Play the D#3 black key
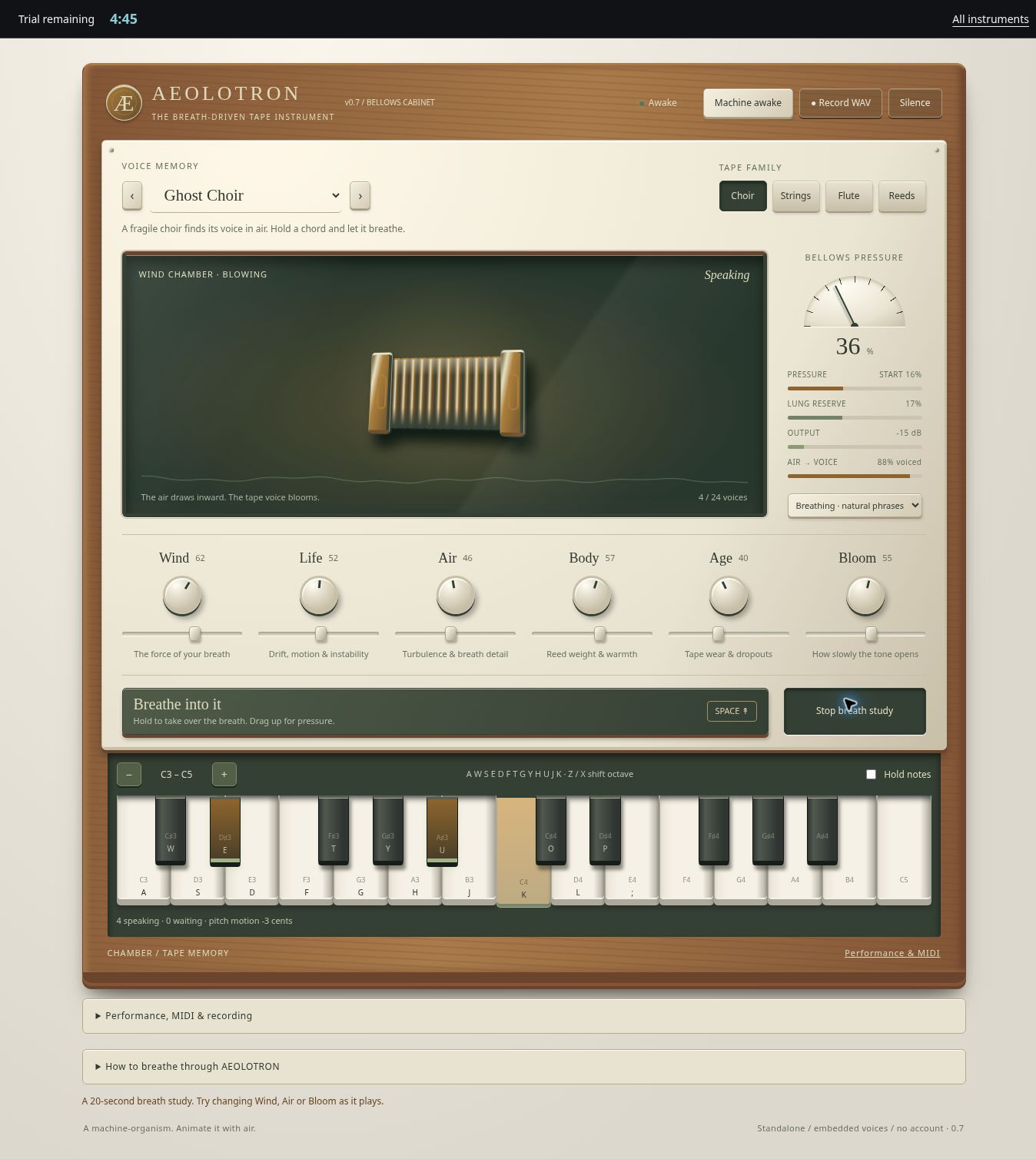 click(224, 830)
